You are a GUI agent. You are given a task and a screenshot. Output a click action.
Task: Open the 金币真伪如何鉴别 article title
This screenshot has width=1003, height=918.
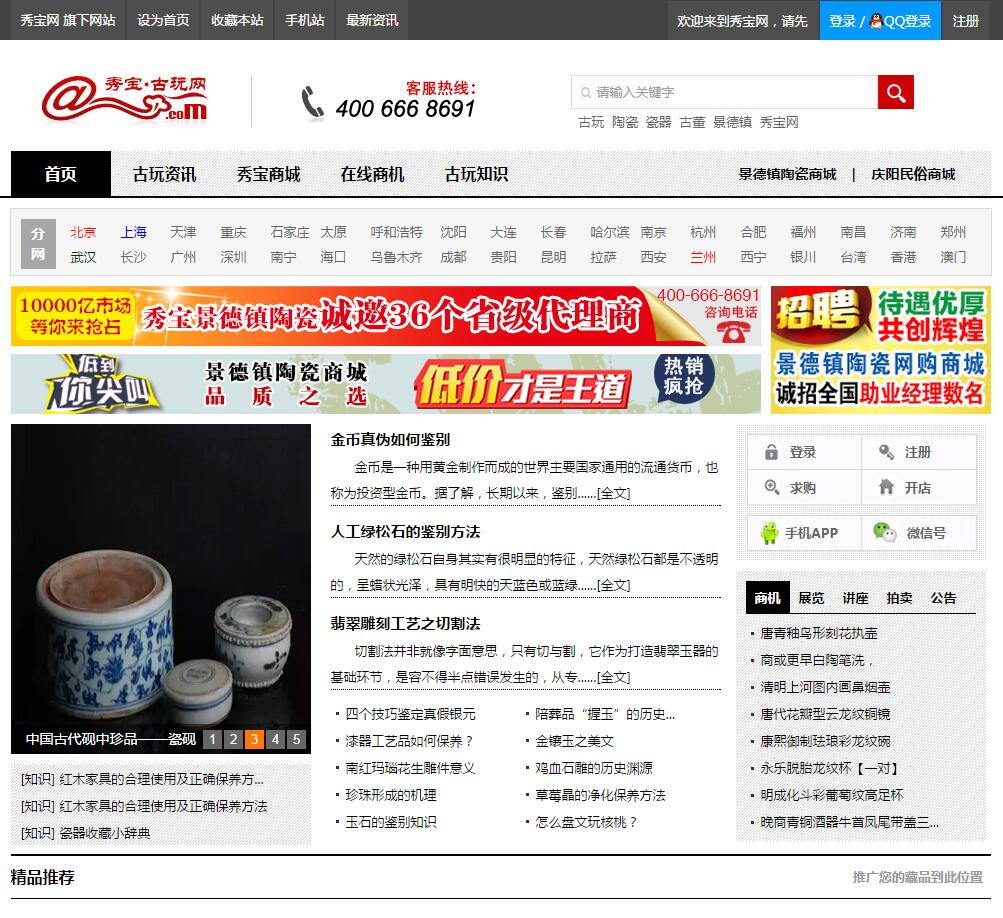coord(390,439)
